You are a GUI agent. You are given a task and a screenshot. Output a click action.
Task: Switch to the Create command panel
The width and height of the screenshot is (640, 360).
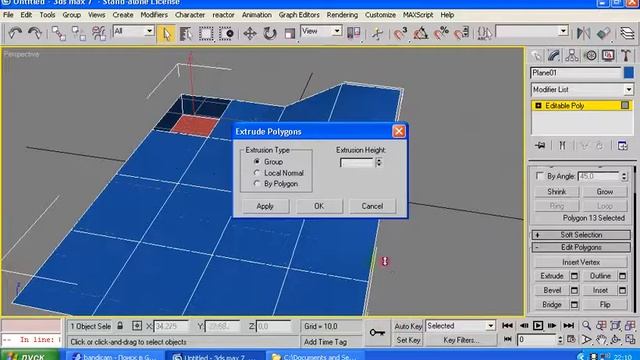[536, 56]
